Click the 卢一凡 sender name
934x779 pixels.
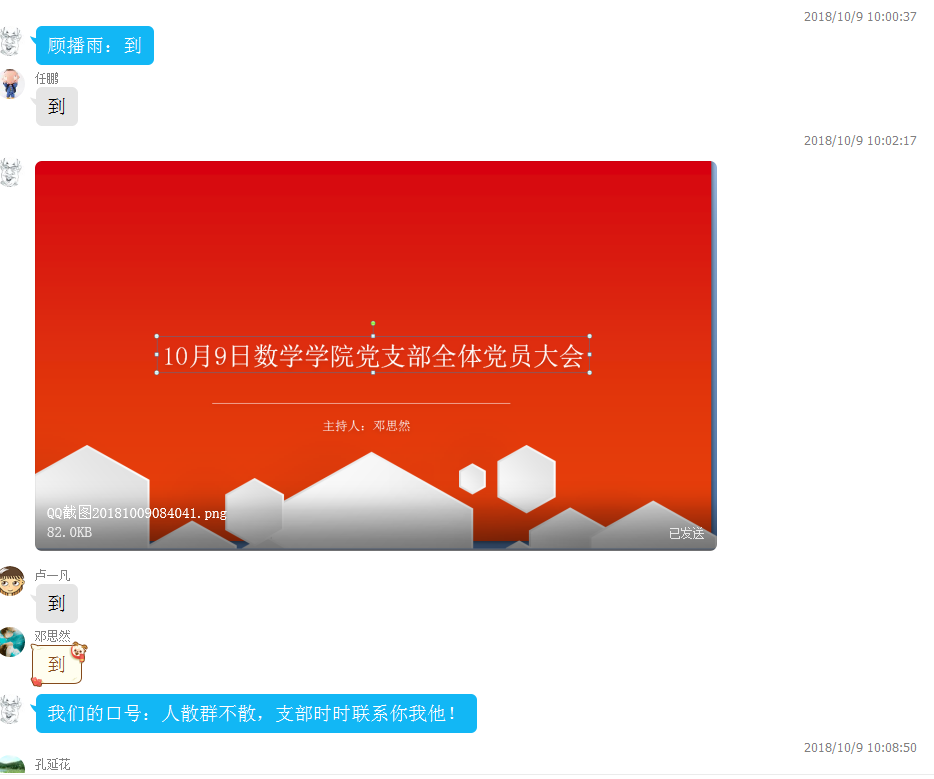point(53,575)
